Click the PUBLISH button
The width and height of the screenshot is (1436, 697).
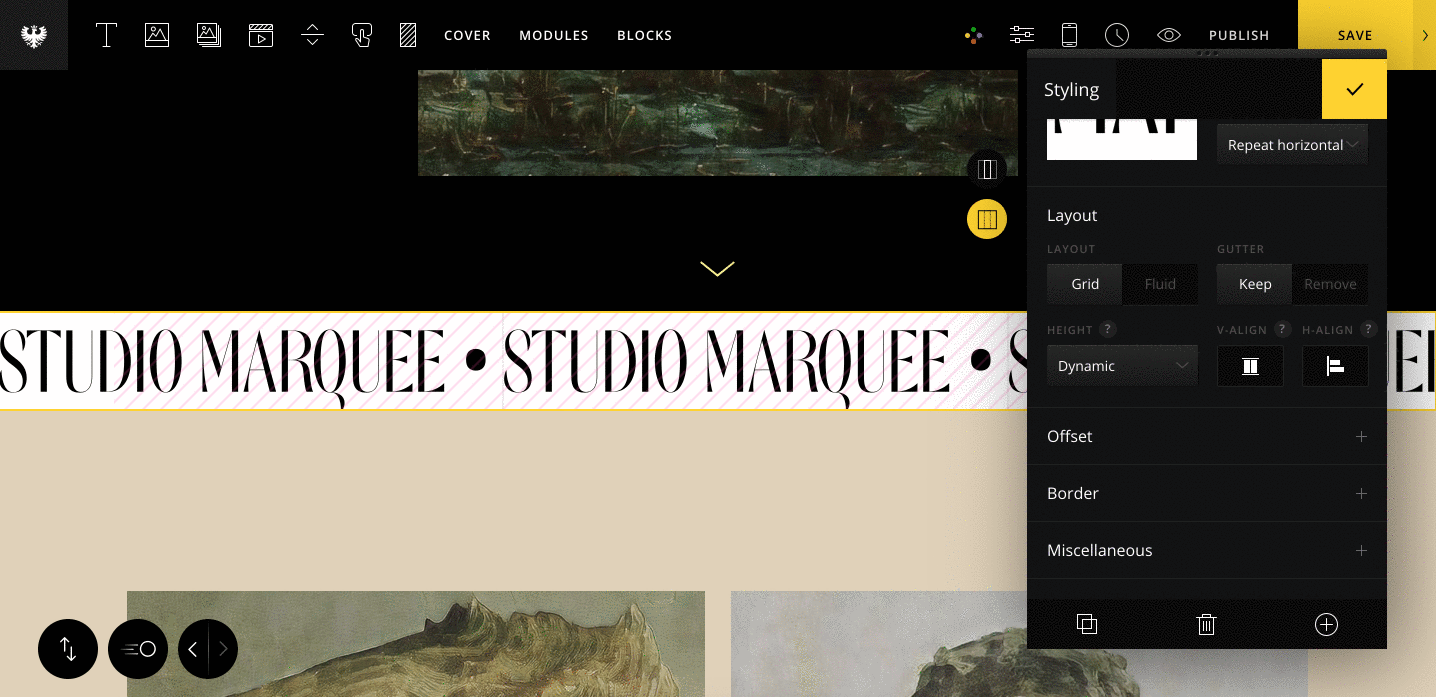pyautogui.click(x=1239, y=35)
